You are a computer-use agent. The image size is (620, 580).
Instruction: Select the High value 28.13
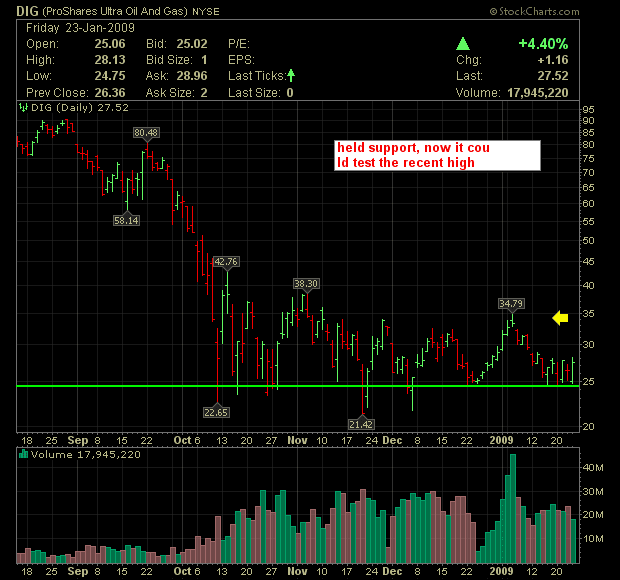[x=110, y=60]
